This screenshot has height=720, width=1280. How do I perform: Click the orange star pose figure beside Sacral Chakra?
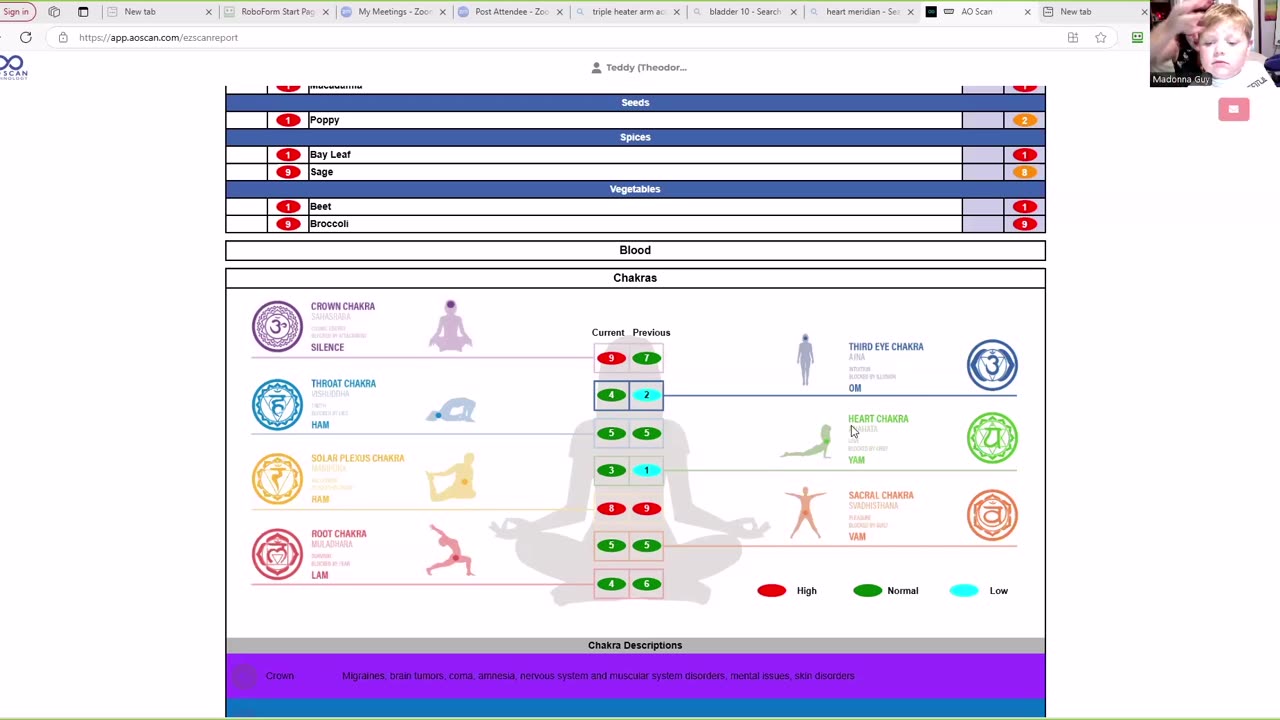[805, 513]
